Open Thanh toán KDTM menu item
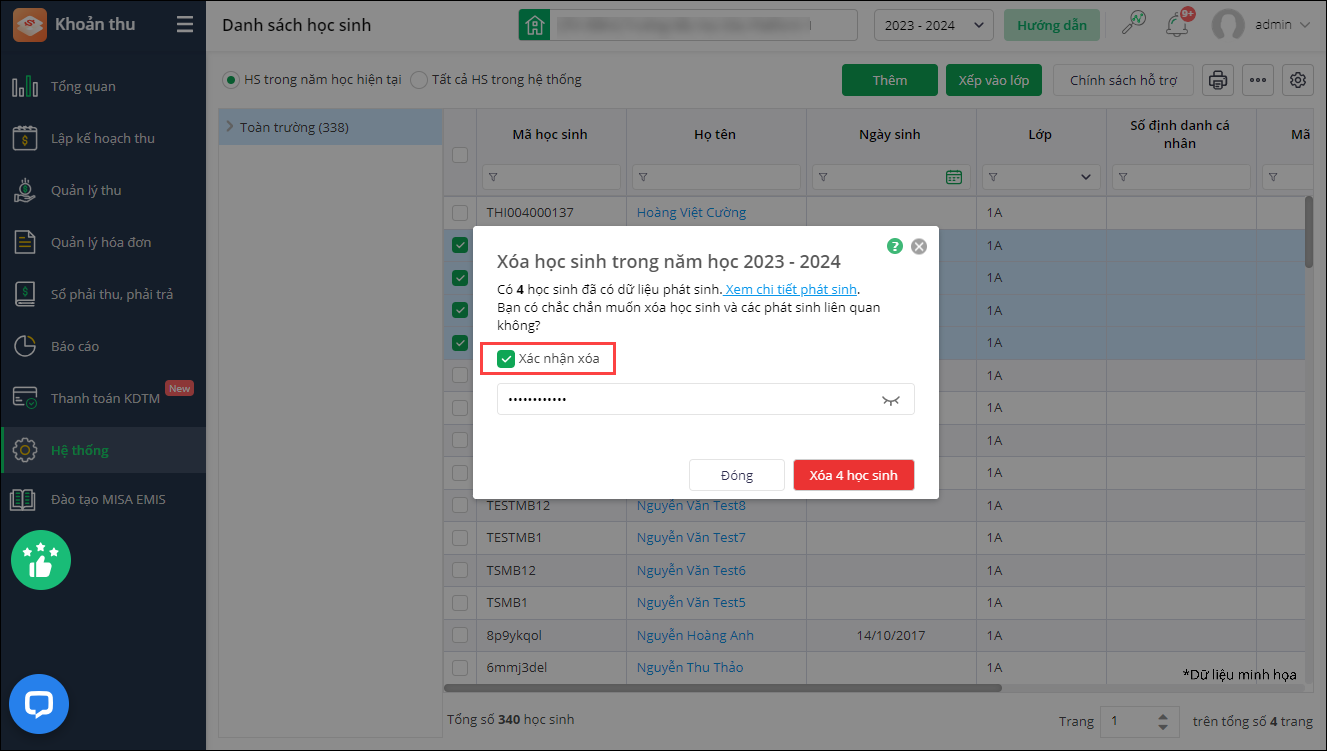The height and width of the screenshot is (751, 1327). click(x=103, y=398)
